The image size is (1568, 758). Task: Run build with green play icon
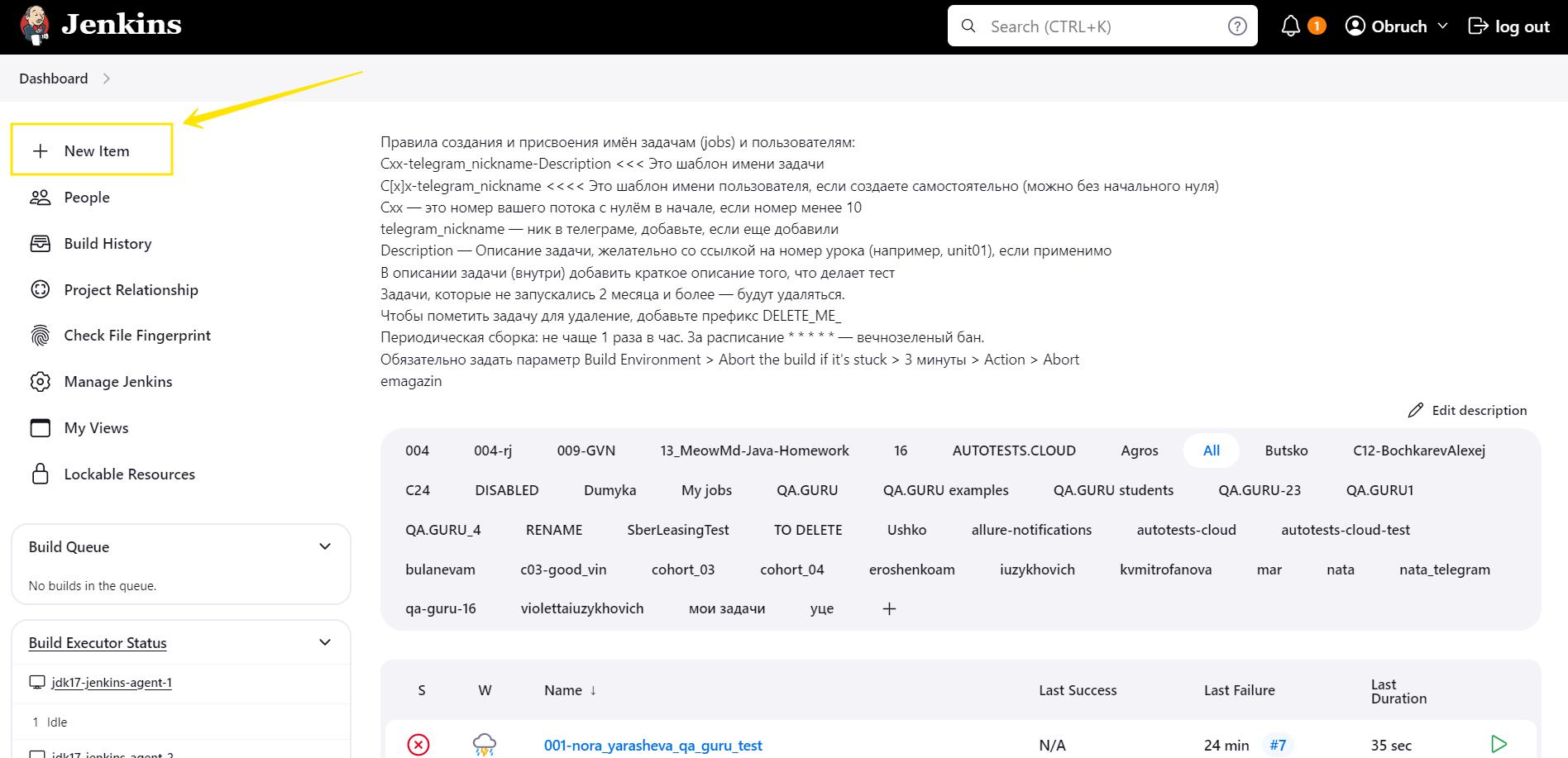(1499, 745)
